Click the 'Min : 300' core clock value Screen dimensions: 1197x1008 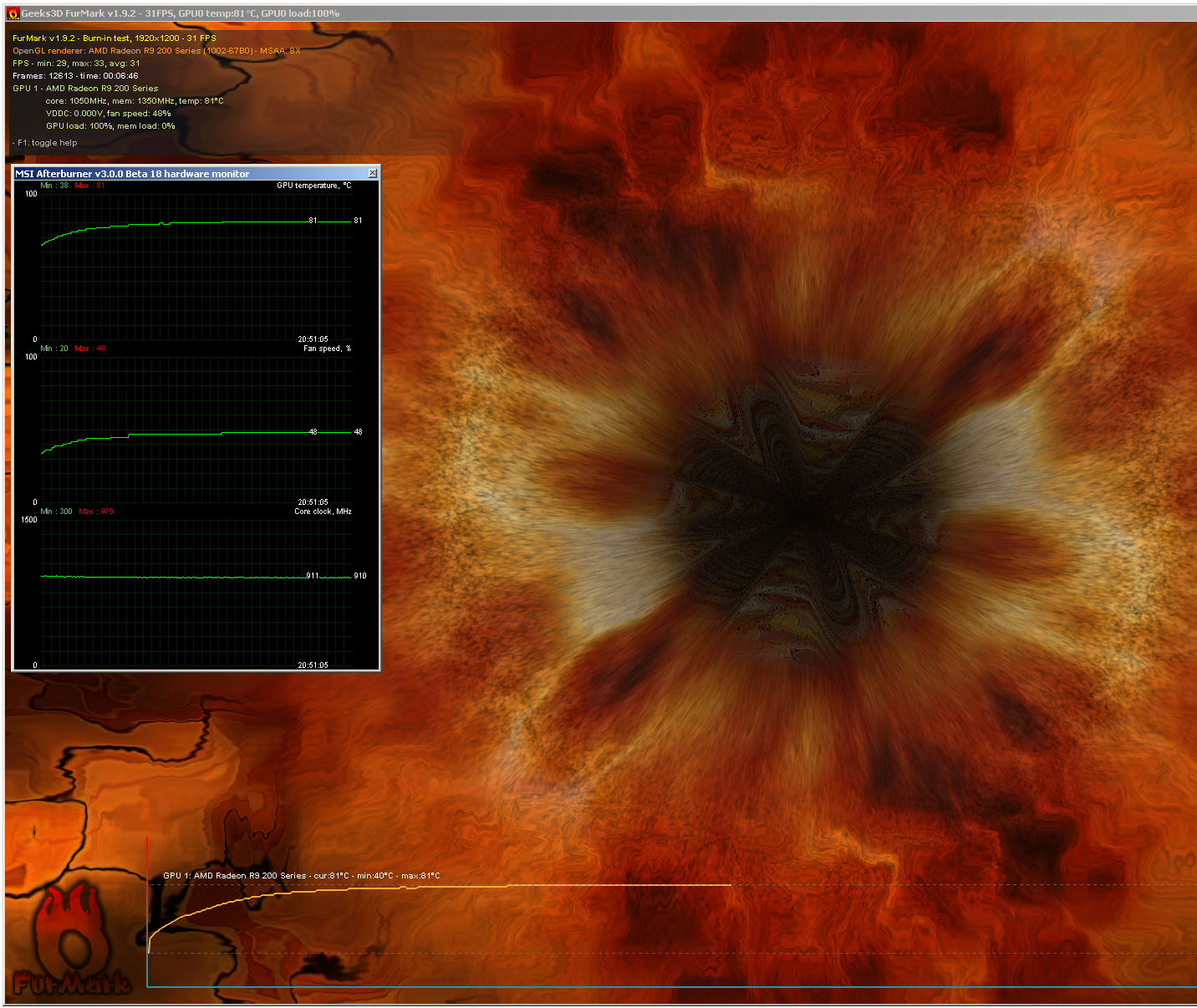(56, 512)
